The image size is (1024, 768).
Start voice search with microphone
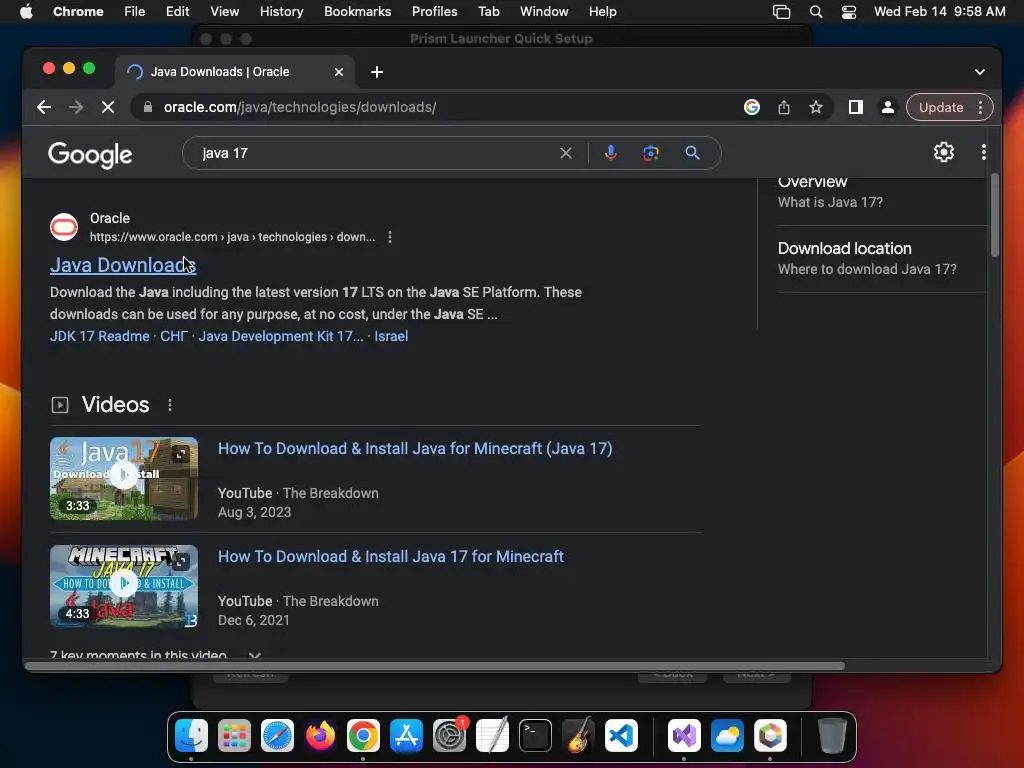[x=611, y=153]
